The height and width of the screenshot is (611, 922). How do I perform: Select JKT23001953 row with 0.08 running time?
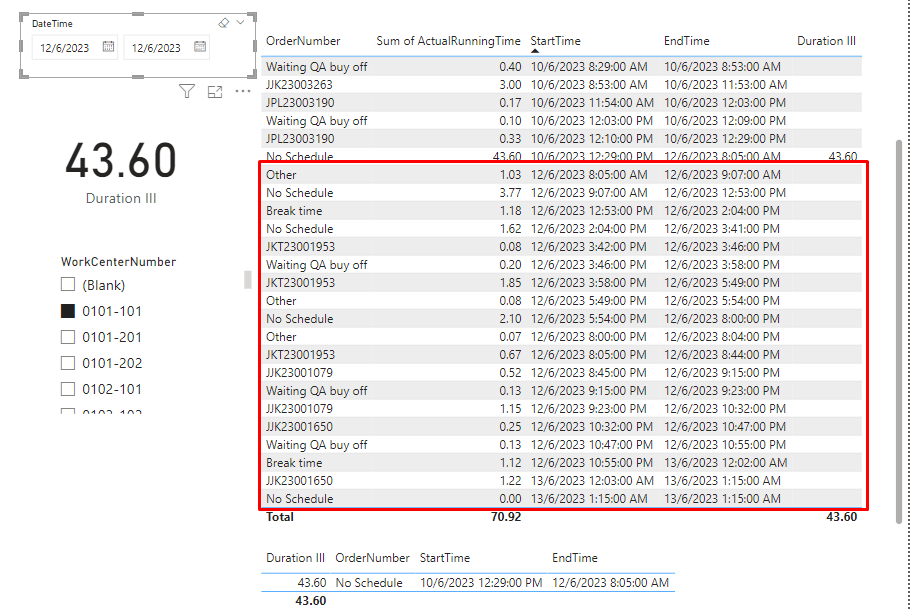[x=562, y=246]
